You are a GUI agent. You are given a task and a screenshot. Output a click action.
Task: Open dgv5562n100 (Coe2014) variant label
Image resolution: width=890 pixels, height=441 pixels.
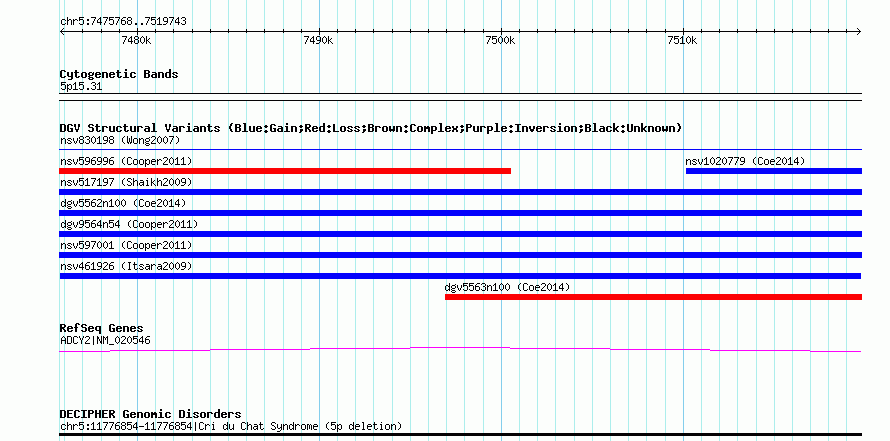123,203
